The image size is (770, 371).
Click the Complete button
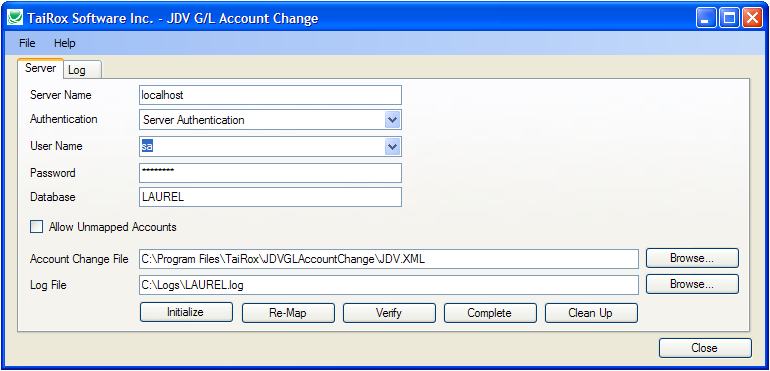point(490,313)
